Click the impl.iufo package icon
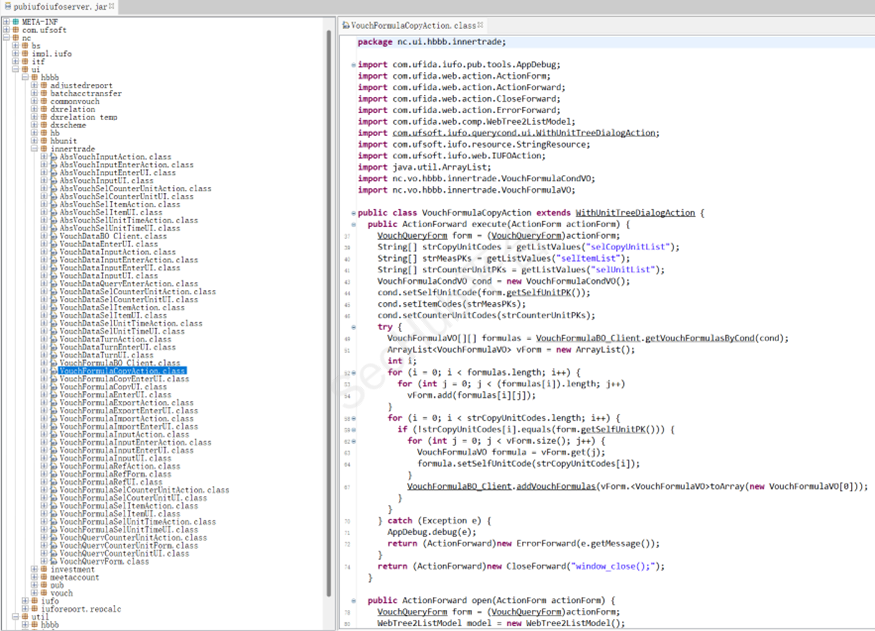The width and height of the screenshot is (875, 631). click(25, 54)
